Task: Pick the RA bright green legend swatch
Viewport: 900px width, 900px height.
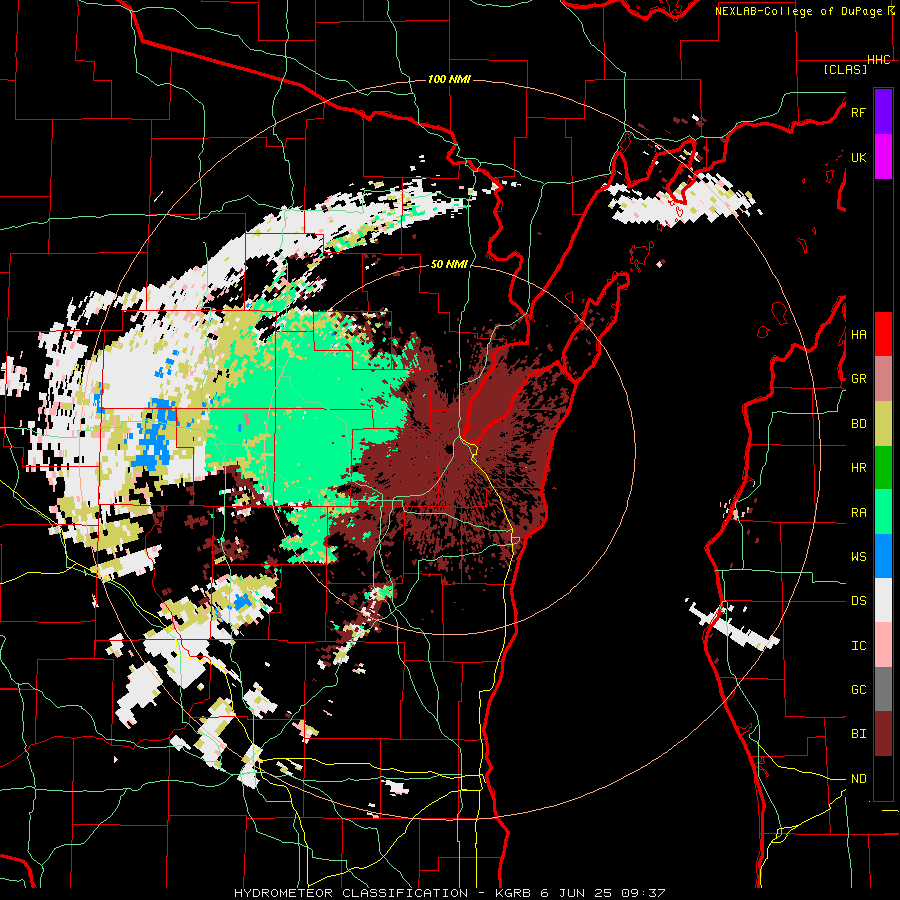Action: coord(883,512)
